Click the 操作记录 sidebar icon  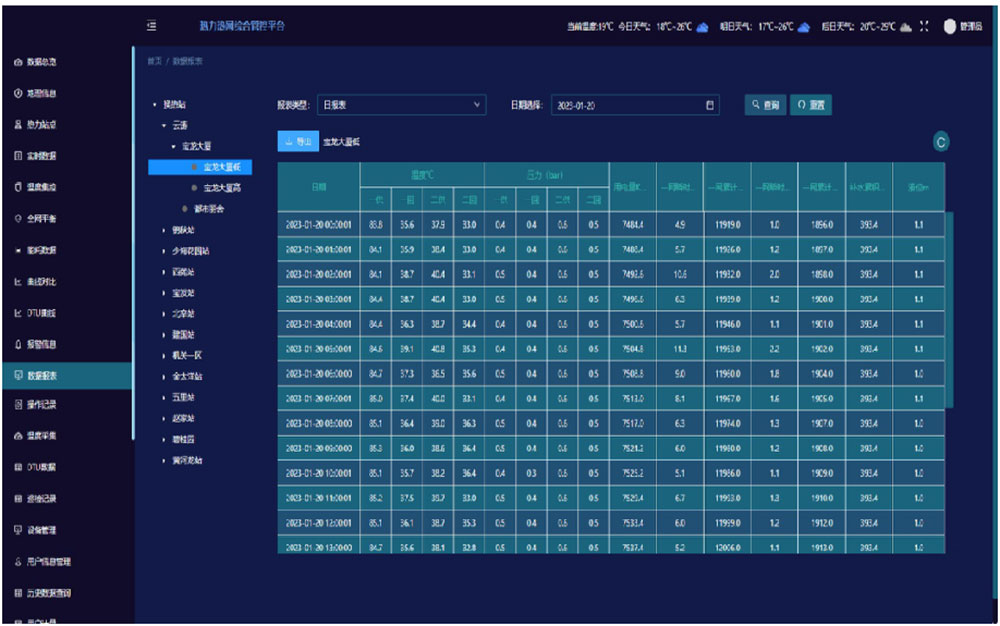point(18,404)
